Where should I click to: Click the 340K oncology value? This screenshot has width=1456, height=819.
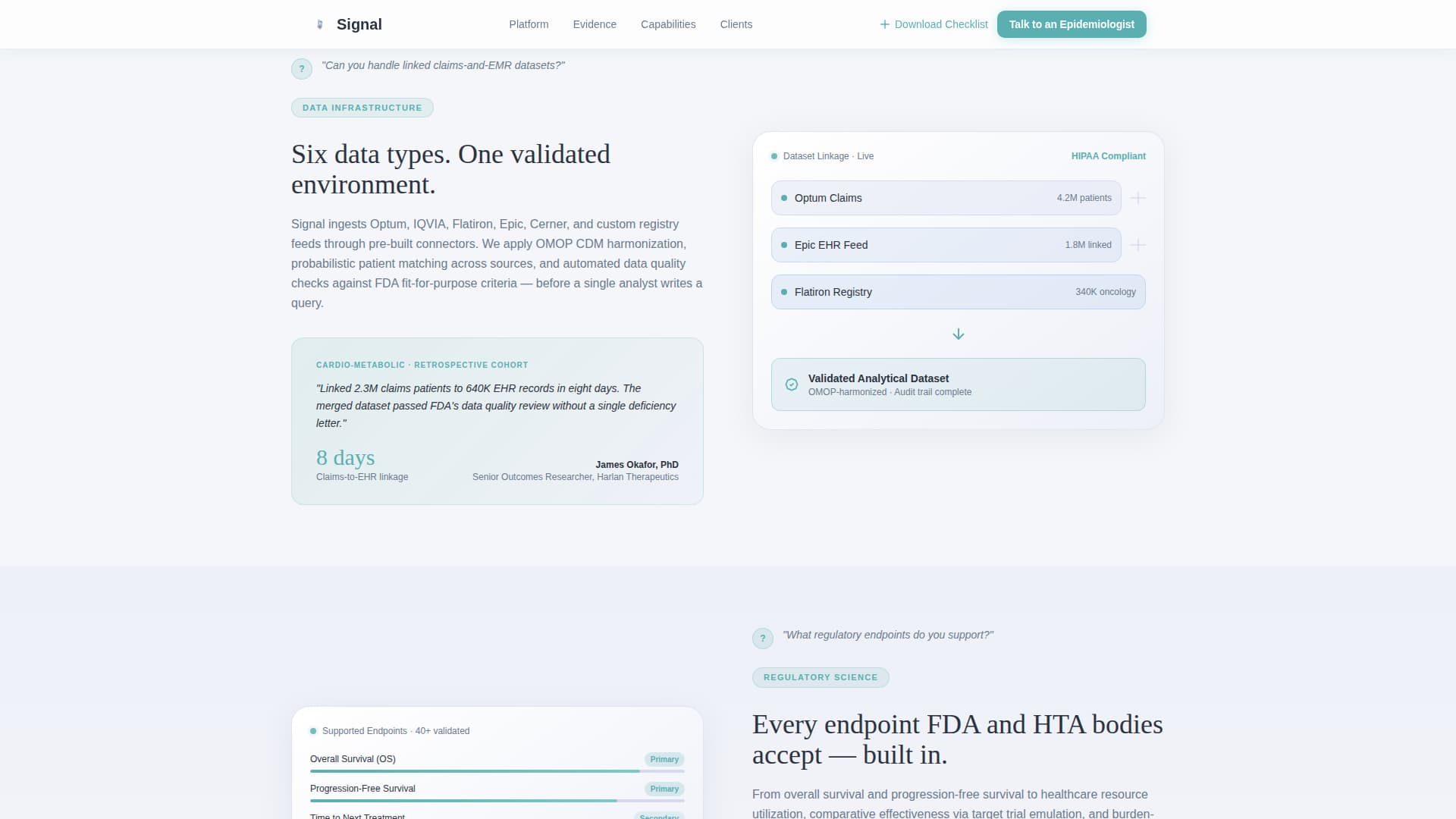[x=1106, y=292]
